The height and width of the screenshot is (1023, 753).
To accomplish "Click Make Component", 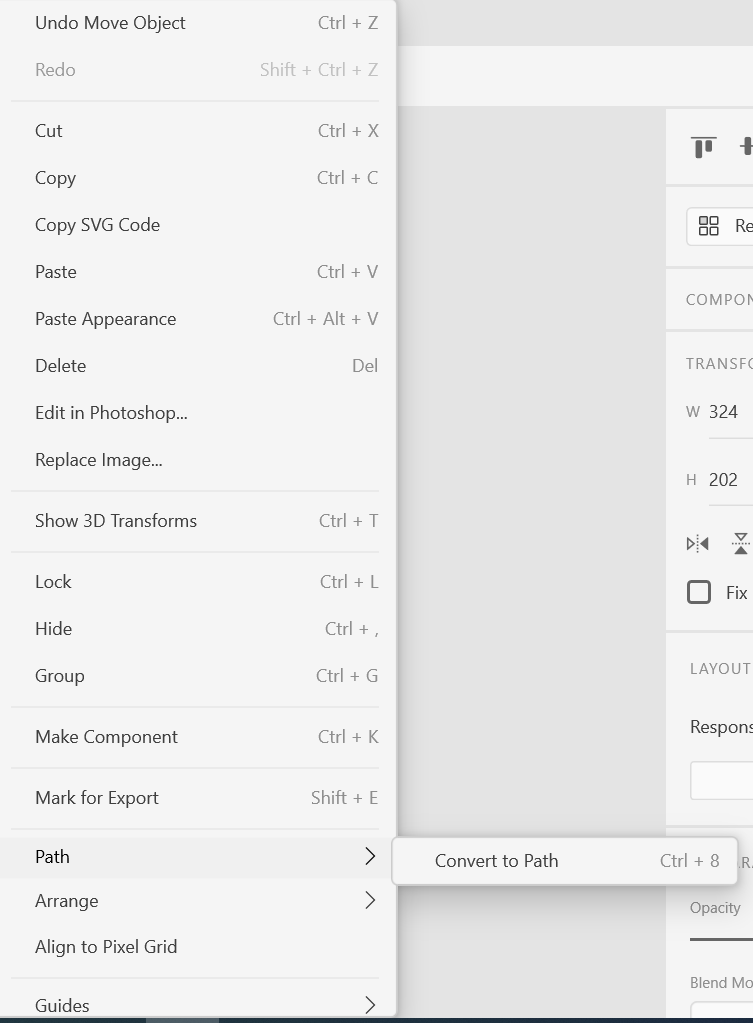I will point(106,736).
